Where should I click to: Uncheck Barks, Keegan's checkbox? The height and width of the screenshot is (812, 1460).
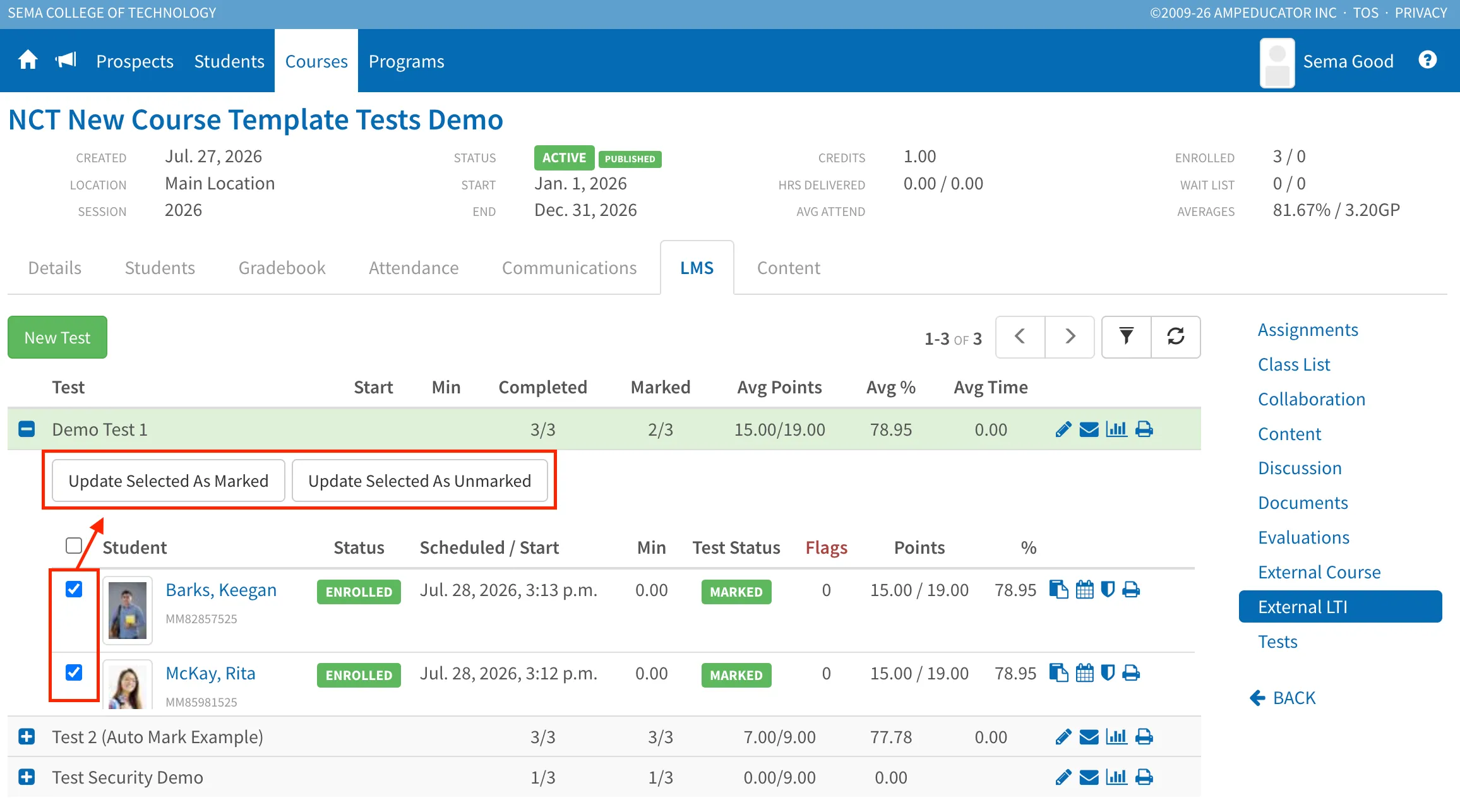pos(74,589)
